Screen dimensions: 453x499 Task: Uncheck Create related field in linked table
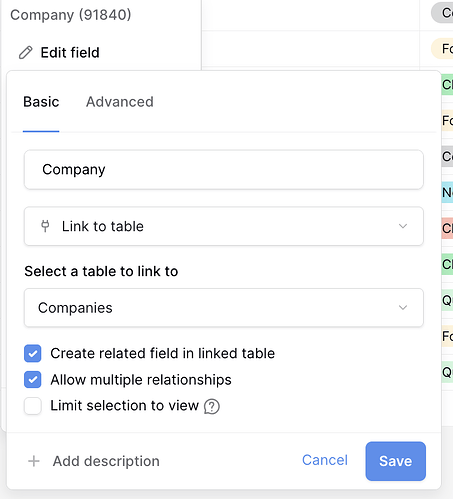(33, 353)
